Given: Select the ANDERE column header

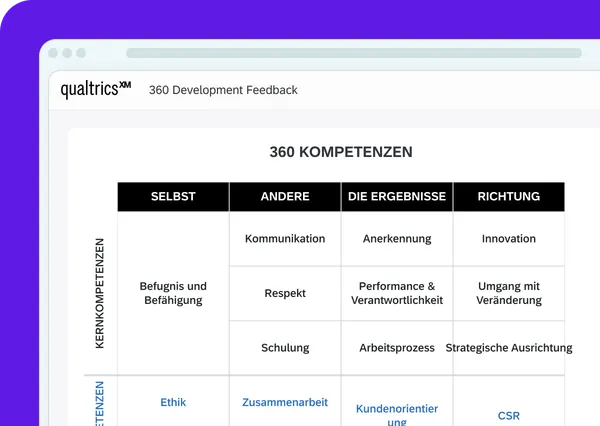Looking at the screenshot, I should click(285, 196).
